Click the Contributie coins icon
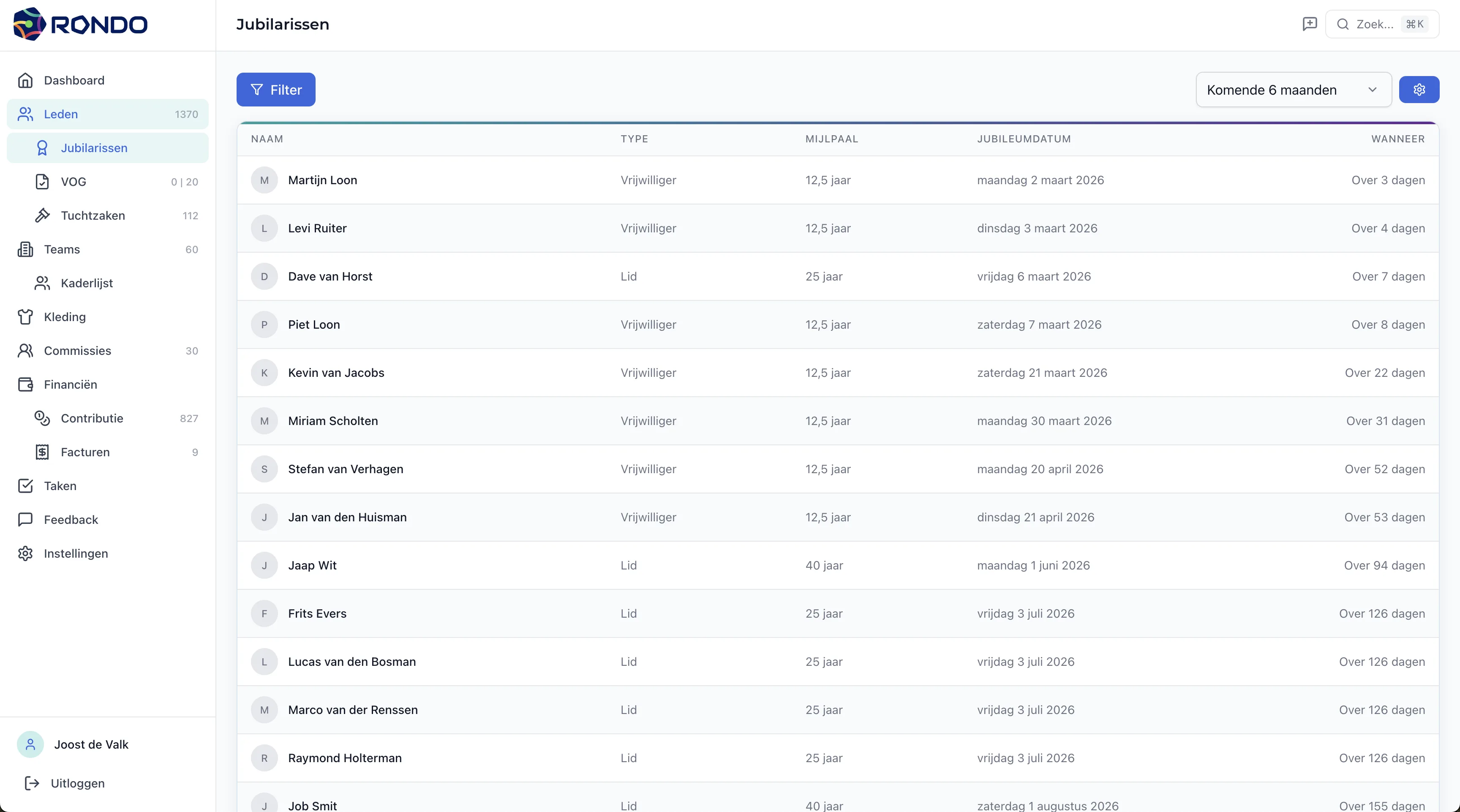The width and height of the screenshot is (1460, 812). pos(42,418)
